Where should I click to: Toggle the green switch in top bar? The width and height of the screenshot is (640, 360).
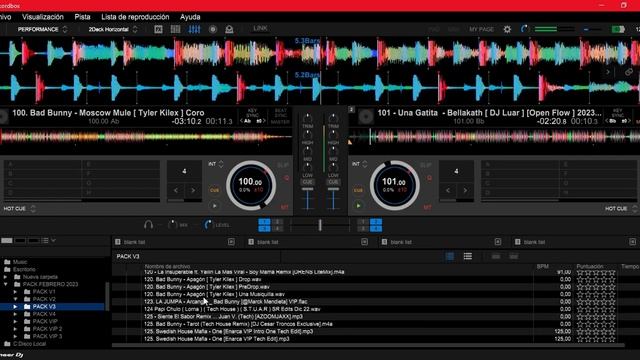pyautogui.click(x=618, y=29)
